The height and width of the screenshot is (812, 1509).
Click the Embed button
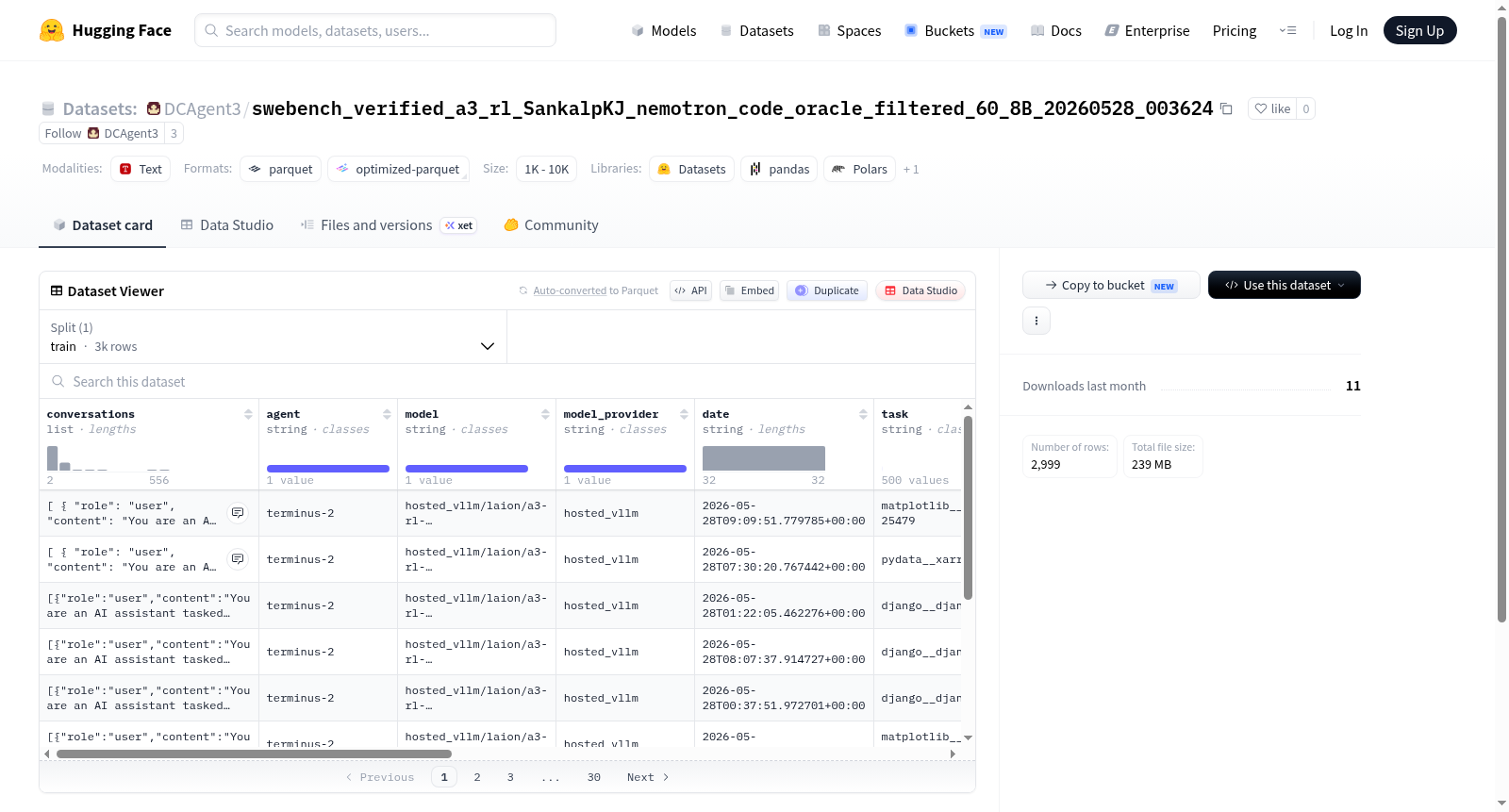click(750, 290)
